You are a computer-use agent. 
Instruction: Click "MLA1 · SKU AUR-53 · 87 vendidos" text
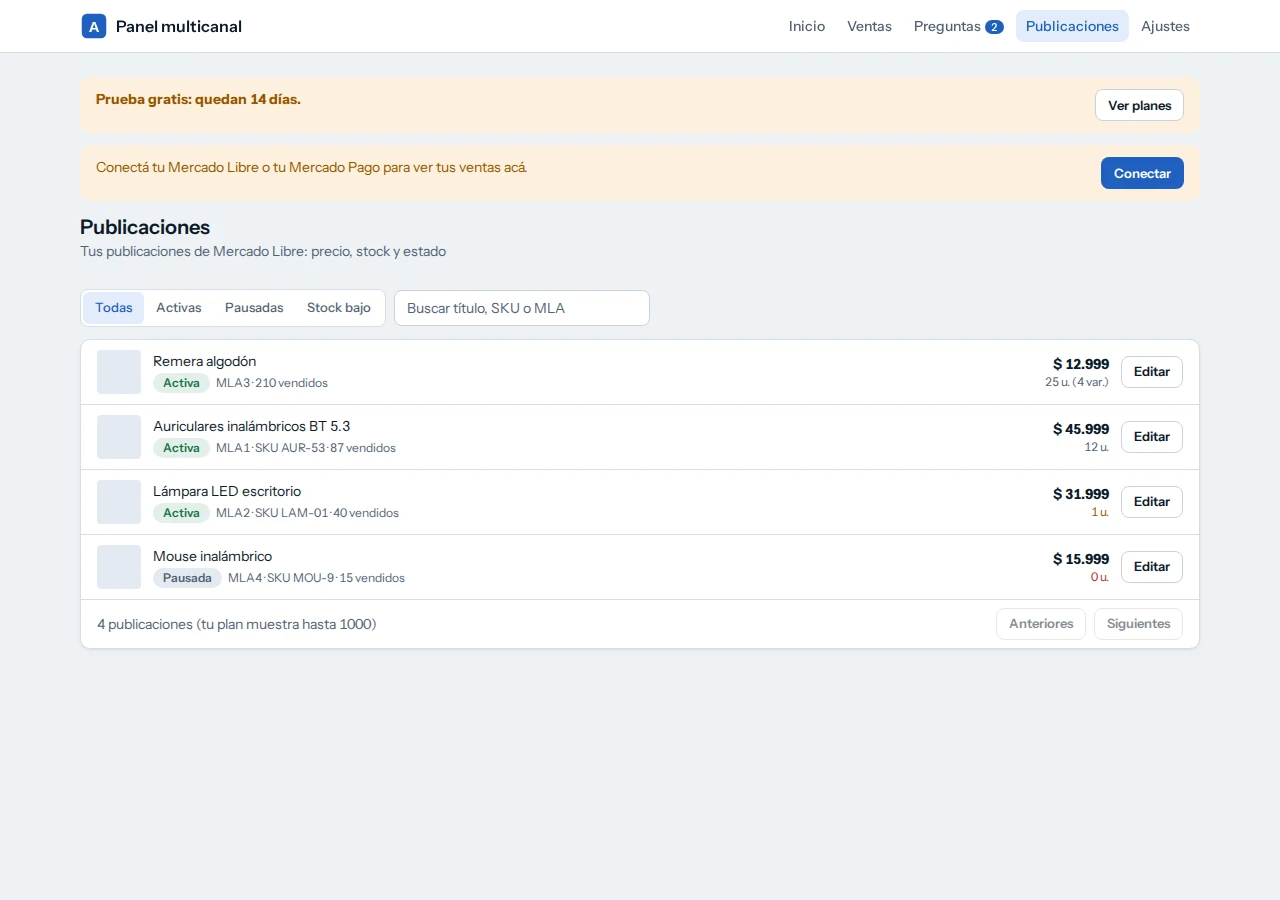point(306,448)
